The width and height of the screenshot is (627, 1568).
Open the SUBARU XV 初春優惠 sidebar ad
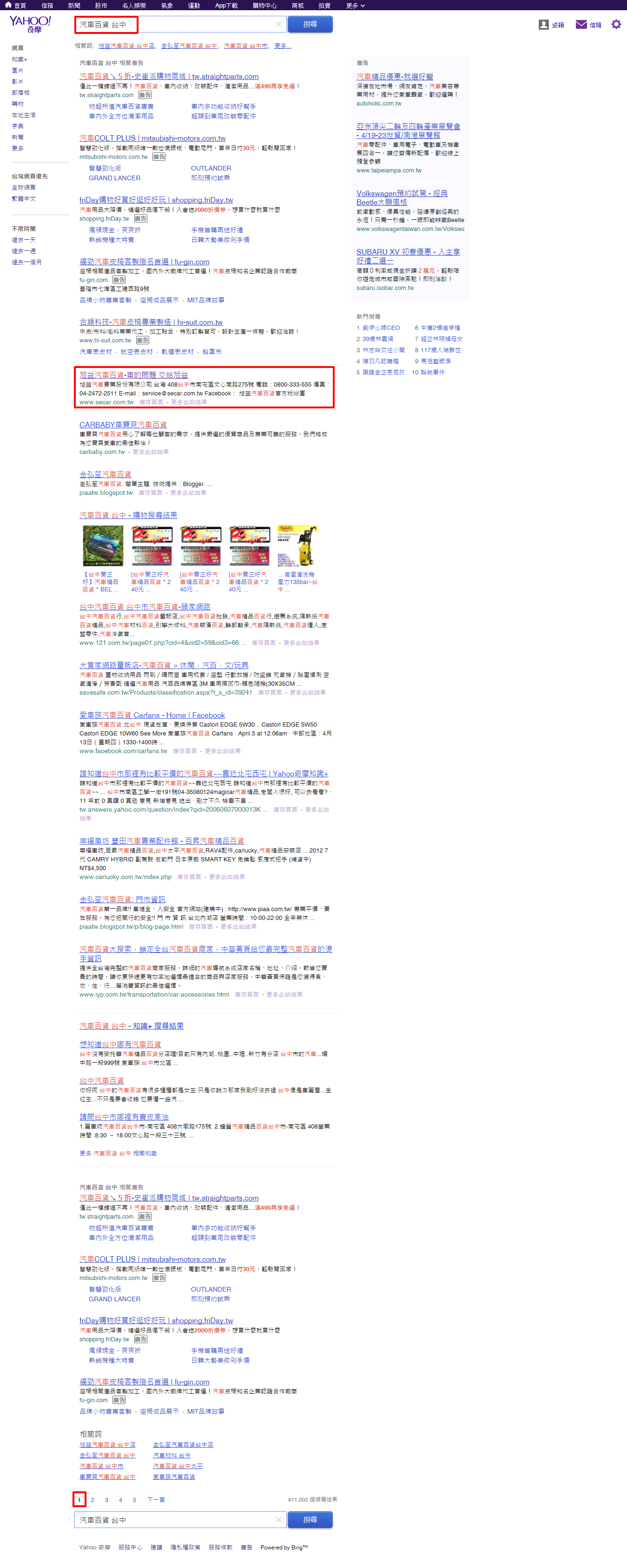[408, 256]
